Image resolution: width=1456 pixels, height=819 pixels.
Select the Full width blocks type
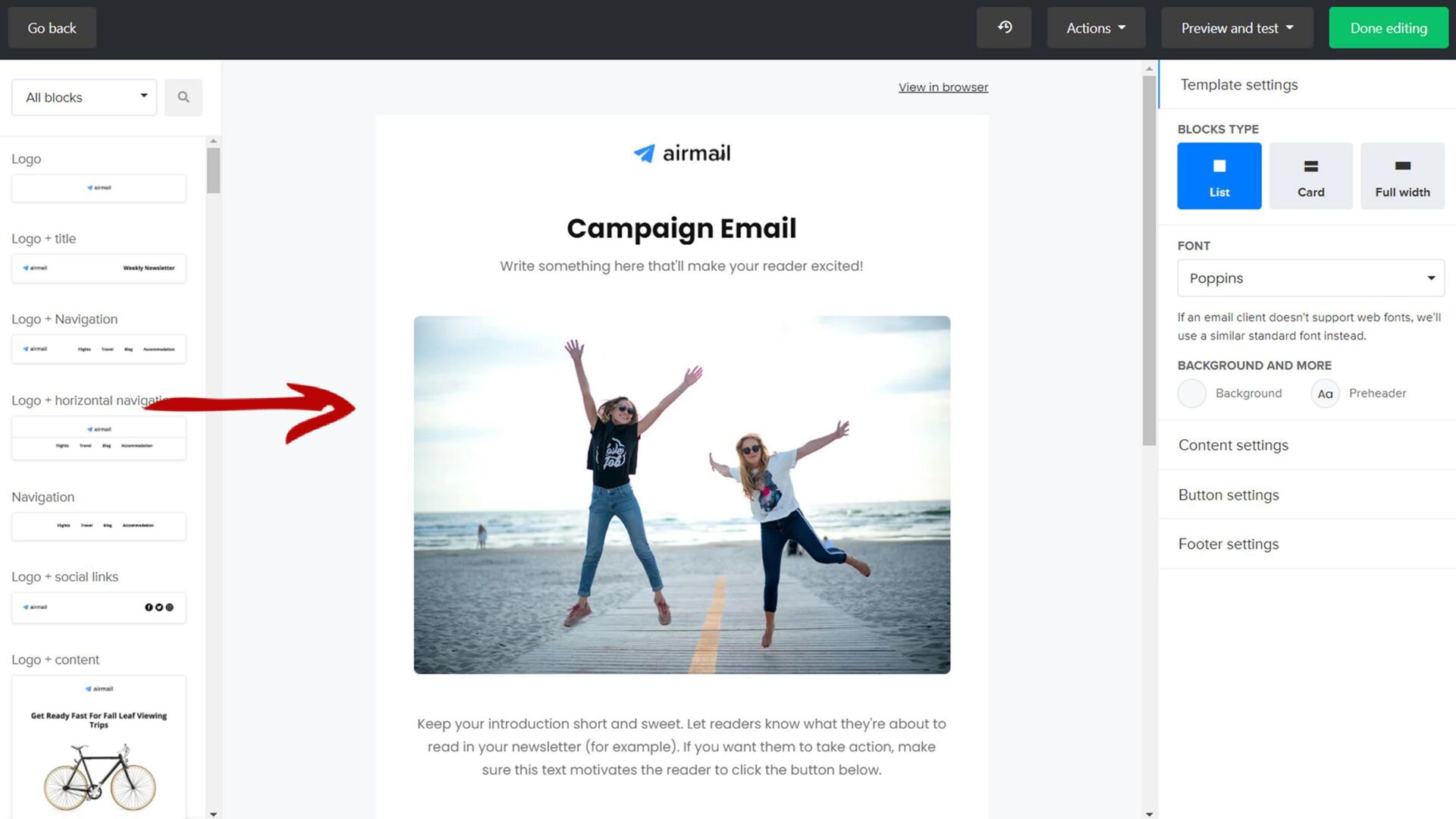tap(1402, 176)
